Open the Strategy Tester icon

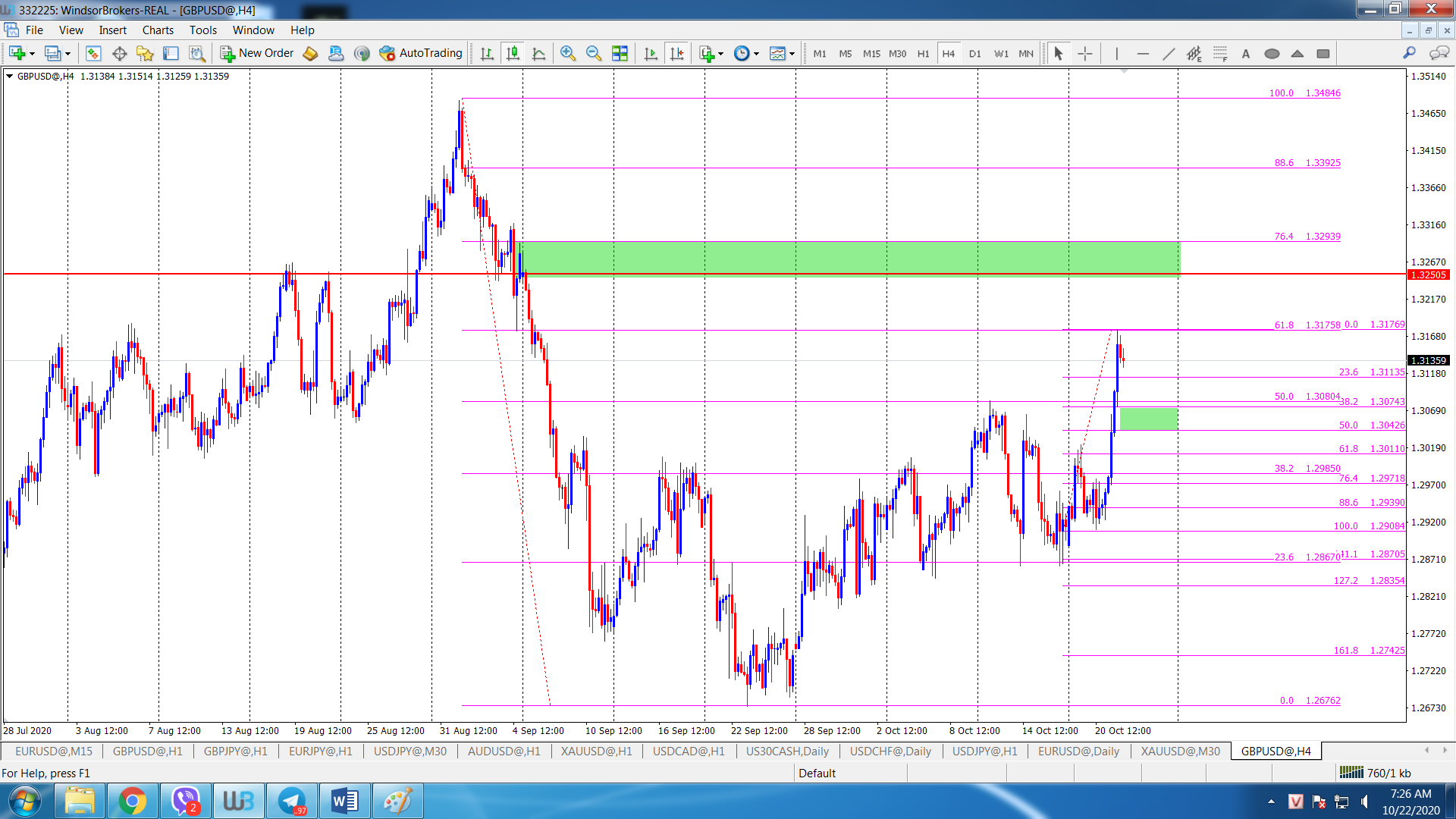196,53
